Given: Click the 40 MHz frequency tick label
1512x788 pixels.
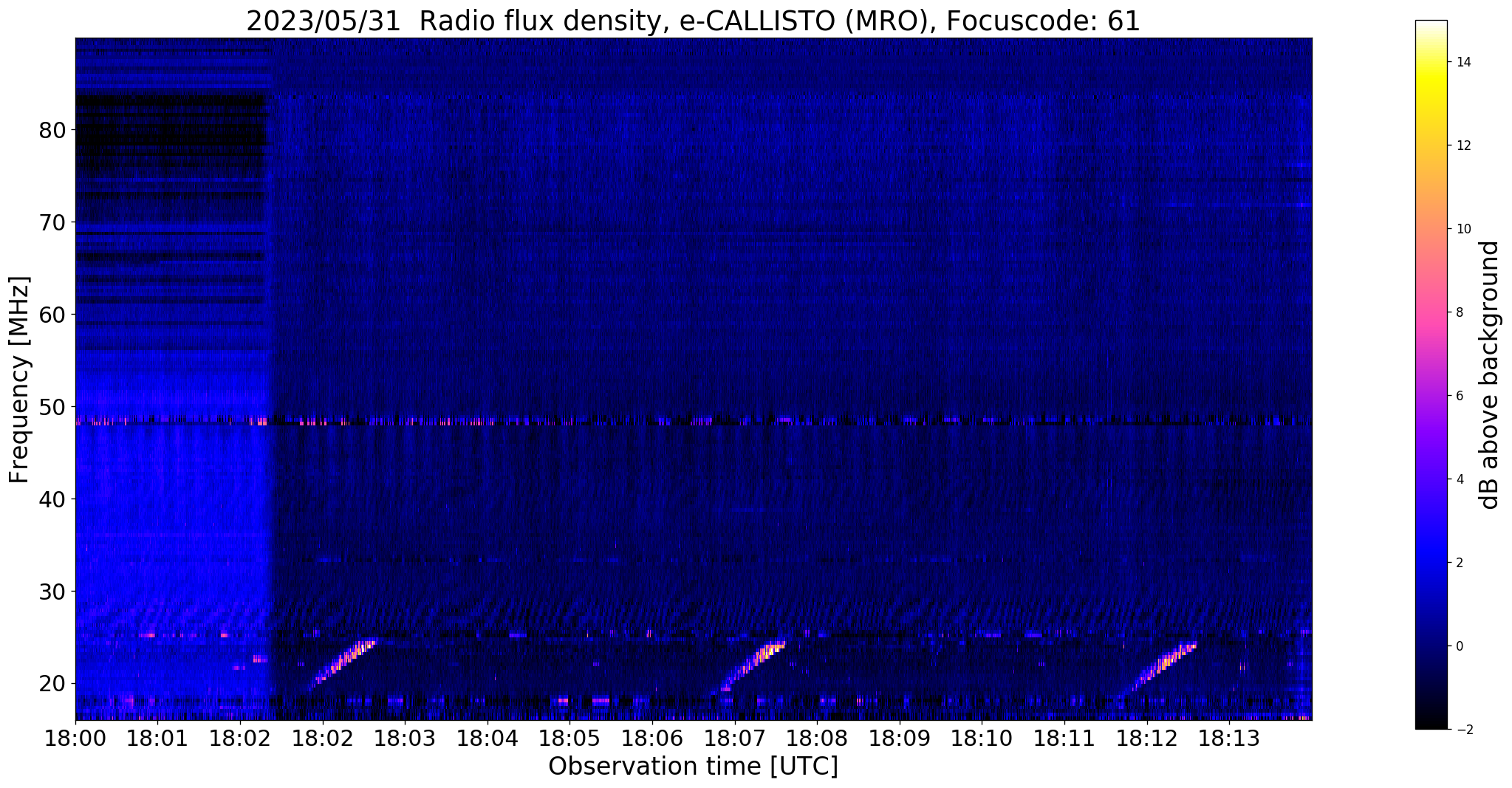Looking at the screenshot, I should (x=52, y=499).
